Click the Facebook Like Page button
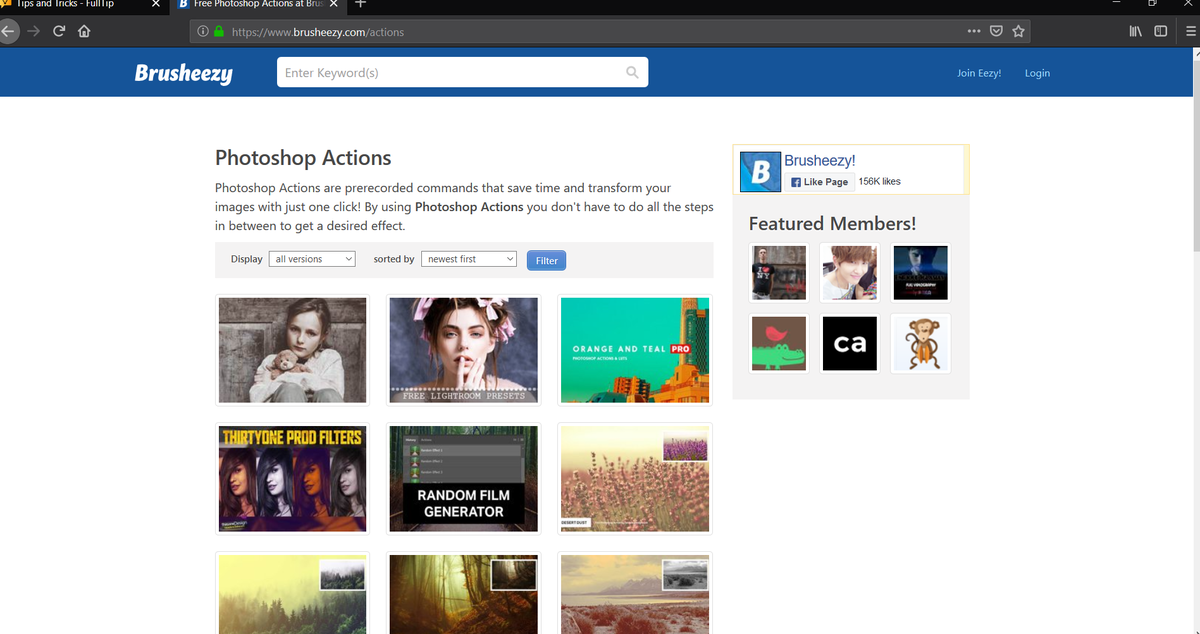The image size is (1200, 634). [819, 182]
